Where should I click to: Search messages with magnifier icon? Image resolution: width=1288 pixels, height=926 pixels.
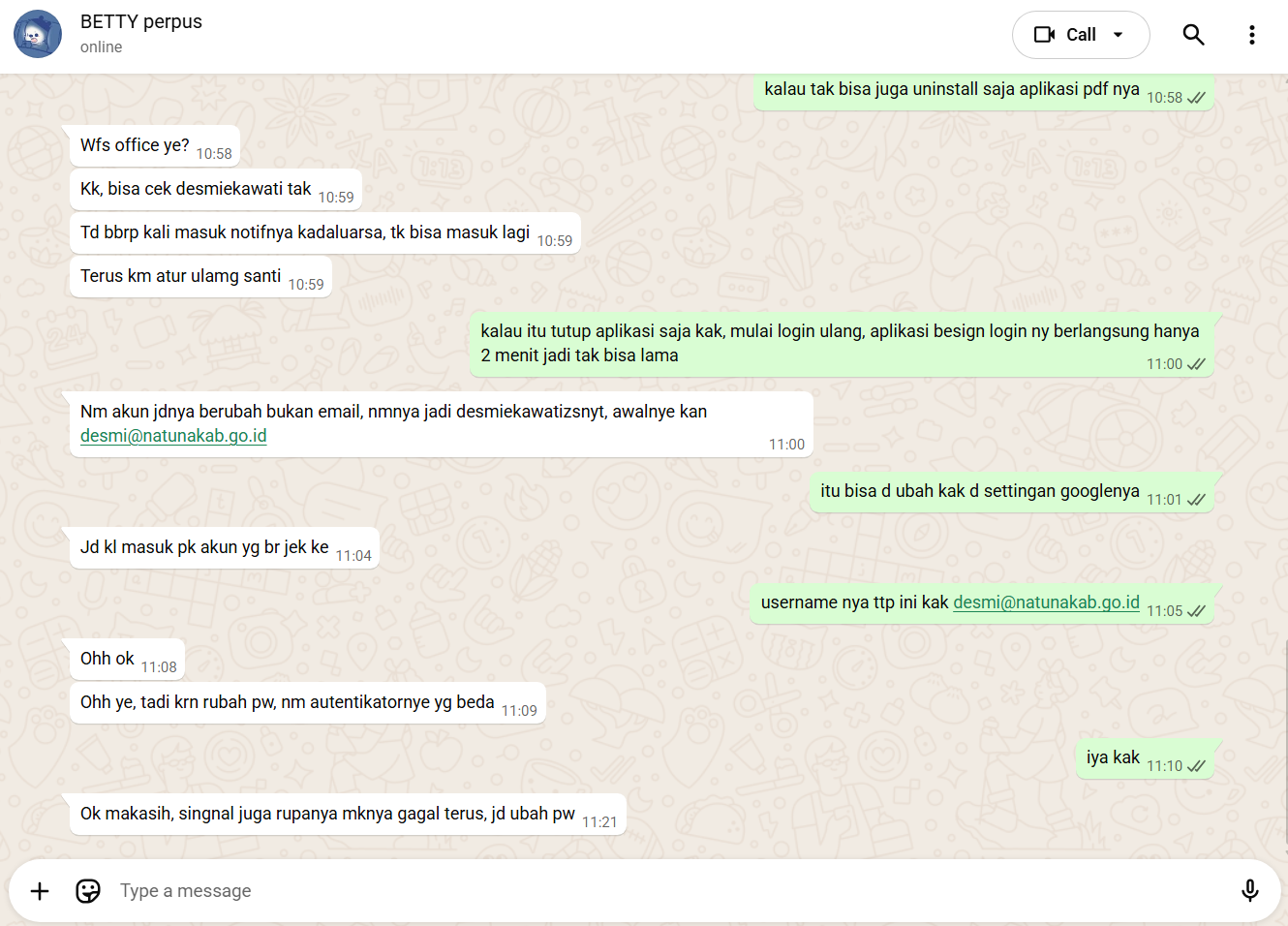point(1193,35)
